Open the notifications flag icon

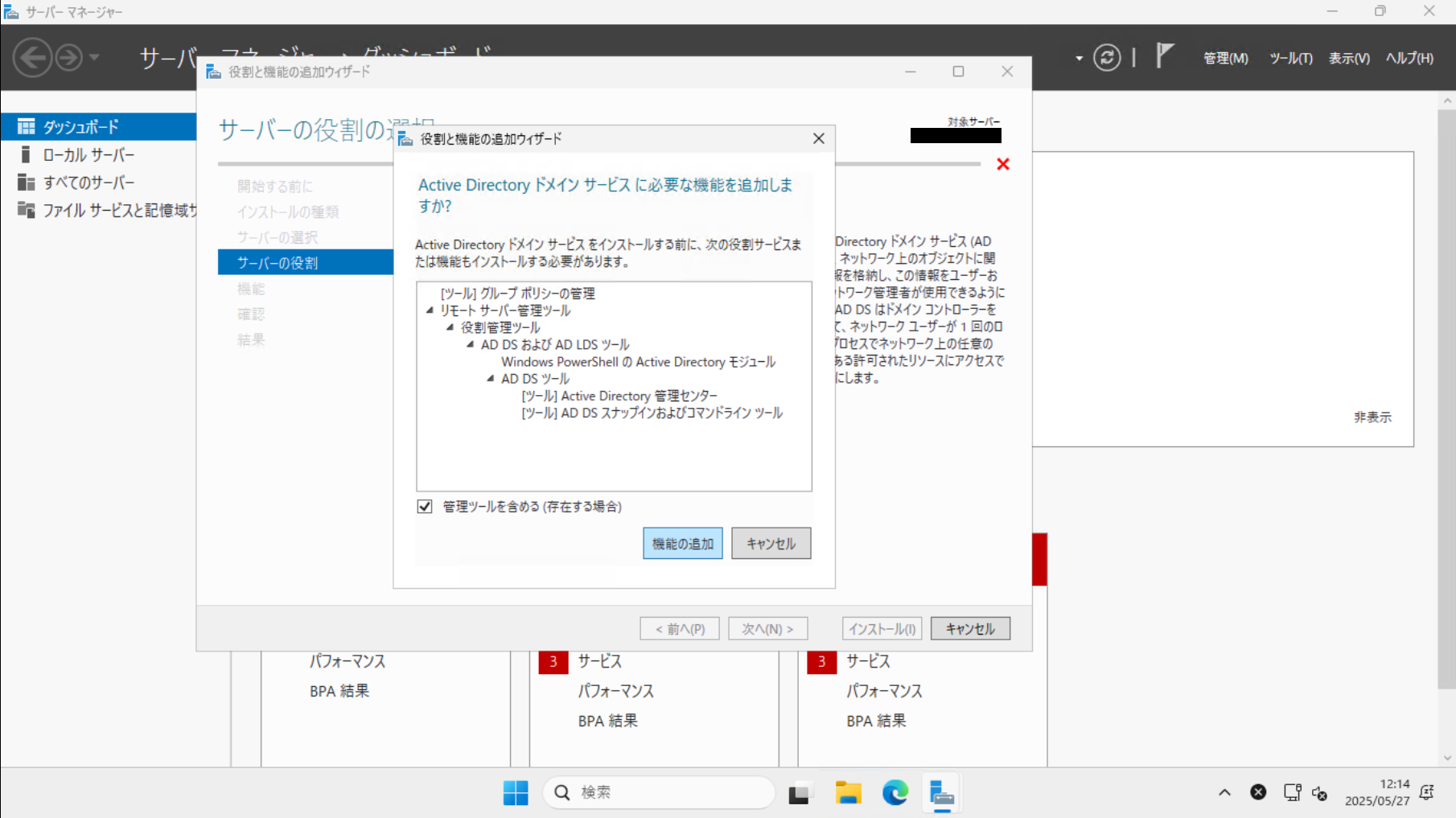click(x=1165, y=56)
